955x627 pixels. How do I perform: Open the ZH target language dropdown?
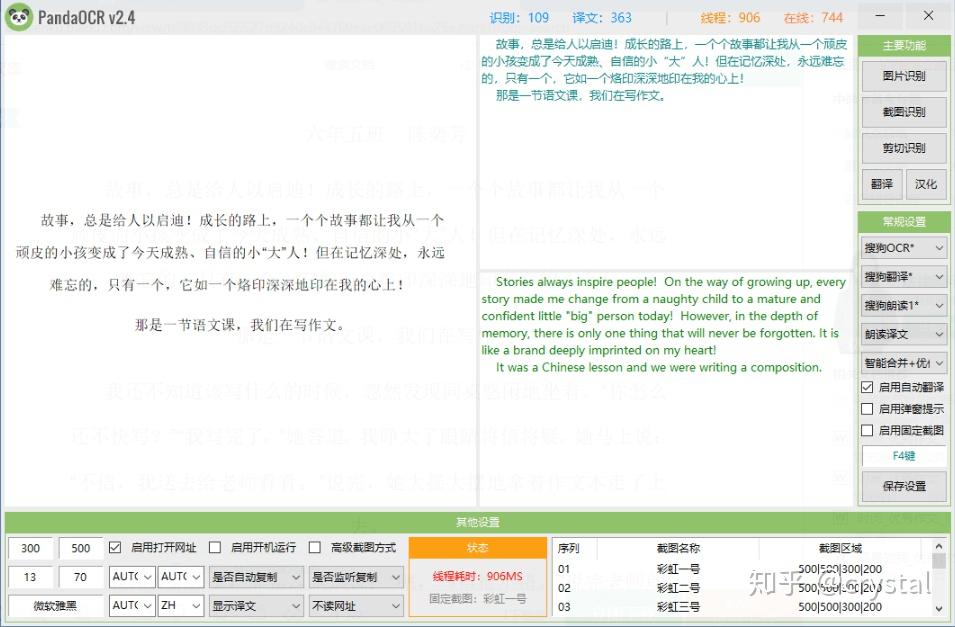180,605
